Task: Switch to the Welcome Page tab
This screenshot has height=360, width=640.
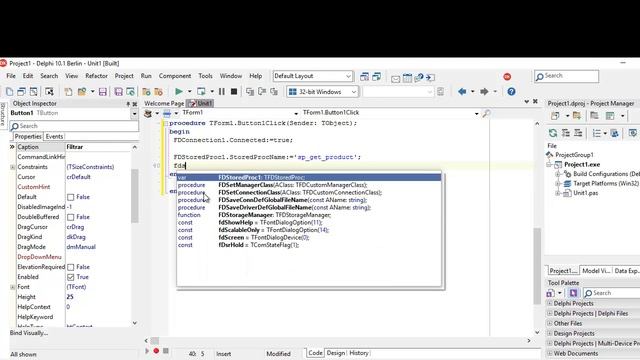Action: tap(164, 103)
